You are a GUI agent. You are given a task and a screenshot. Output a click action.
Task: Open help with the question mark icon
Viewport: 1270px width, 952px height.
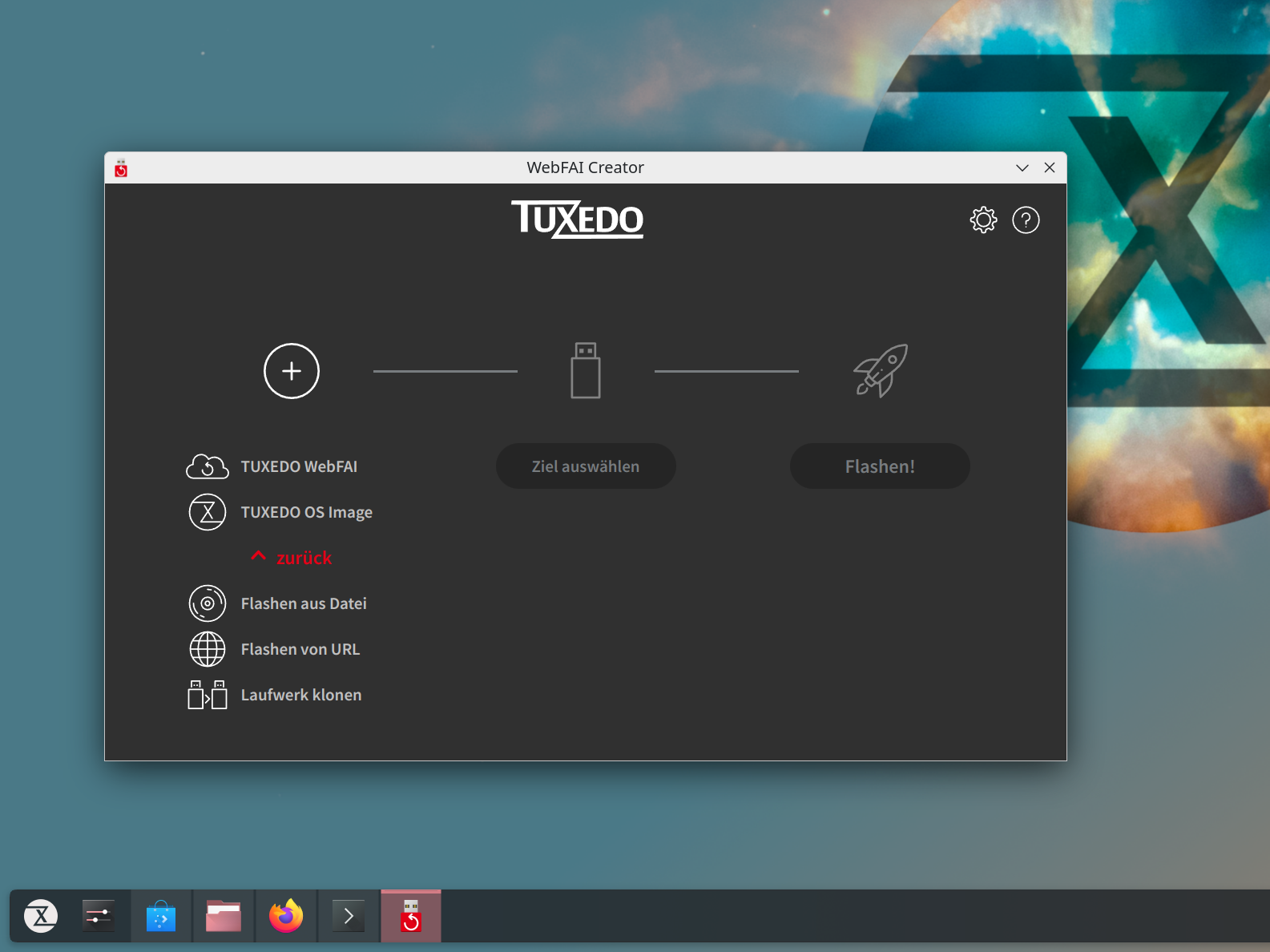[x=1026, y=220]
